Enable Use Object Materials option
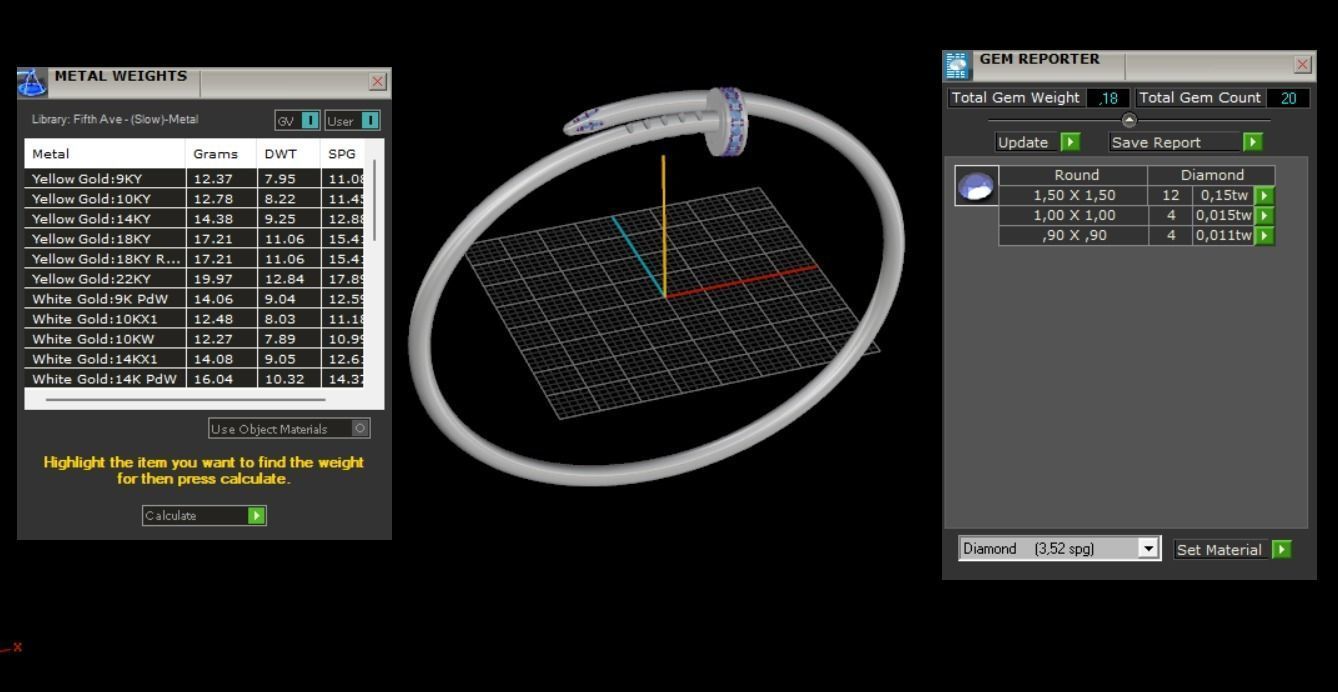Viewport: 1338px width, 692px height. pos(361,428)
